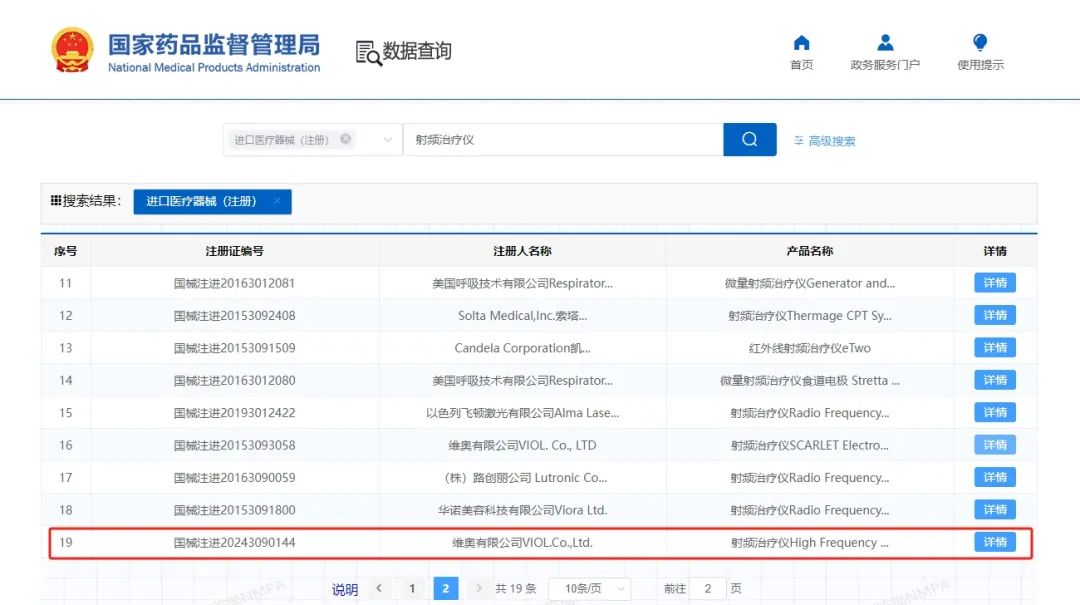Click the 政务服务门户 portal person icon
1080x605 pixels.
(884, 40)
